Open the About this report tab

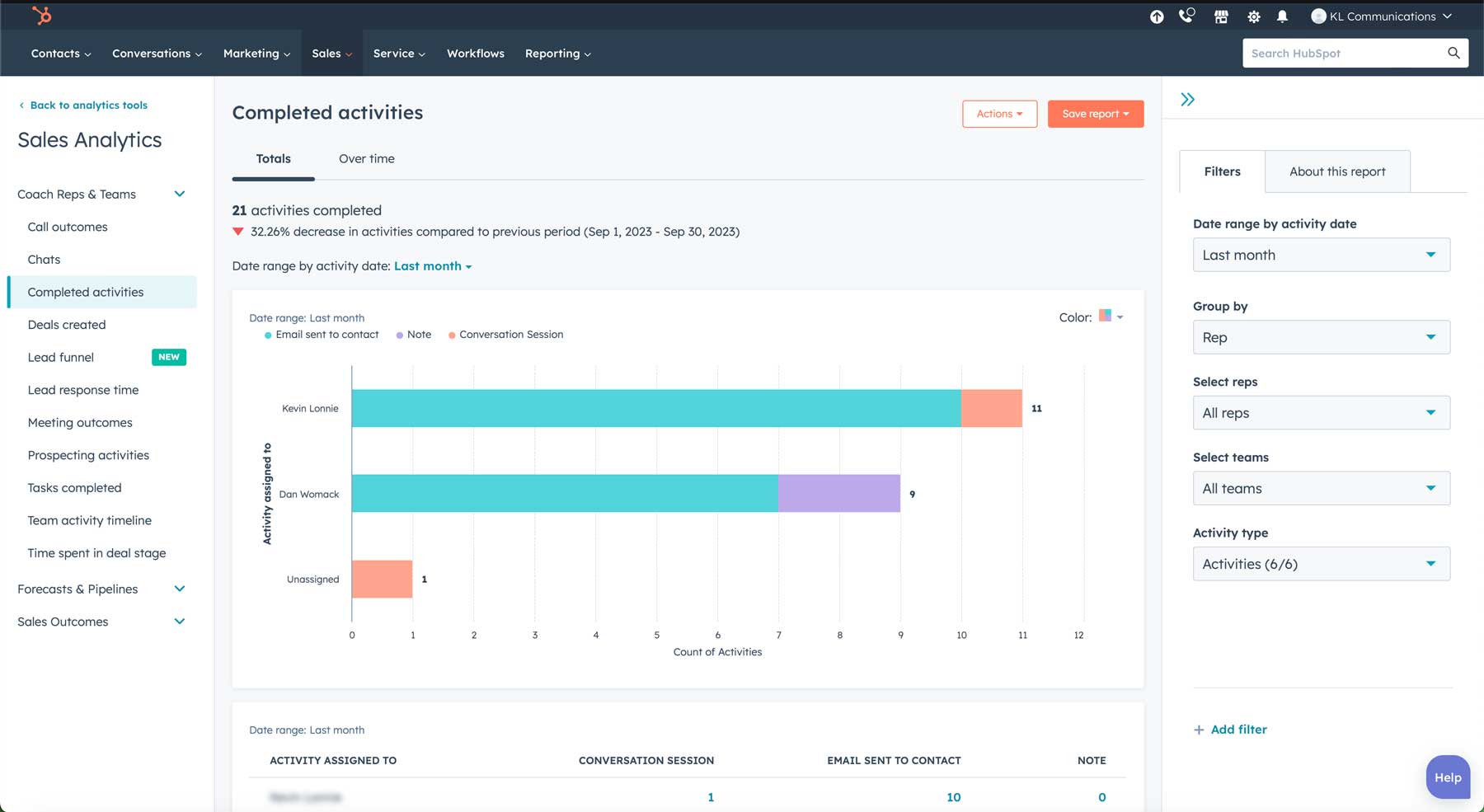1336,171
